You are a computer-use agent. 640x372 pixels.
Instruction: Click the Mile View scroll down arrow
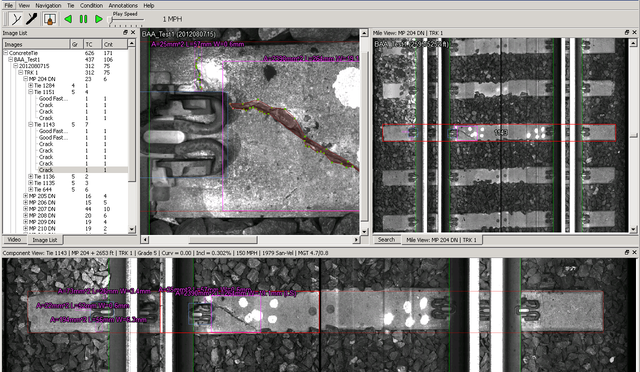633,230
